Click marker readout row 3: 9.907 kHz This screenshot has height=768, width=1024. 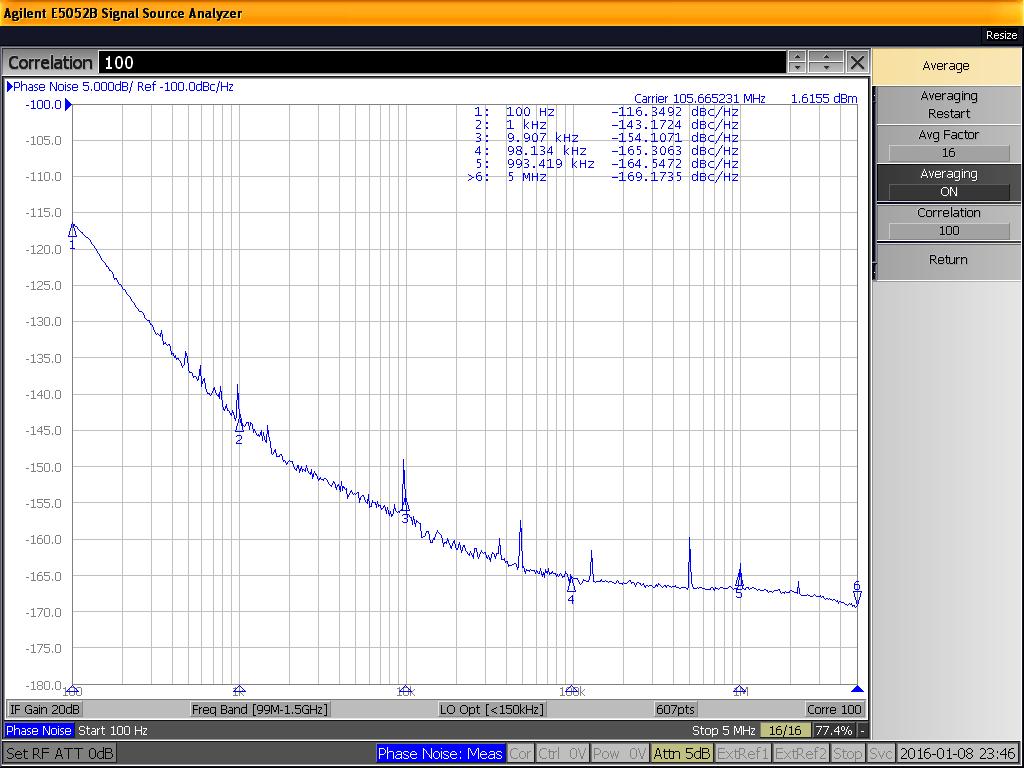click(x=606, y=138)
